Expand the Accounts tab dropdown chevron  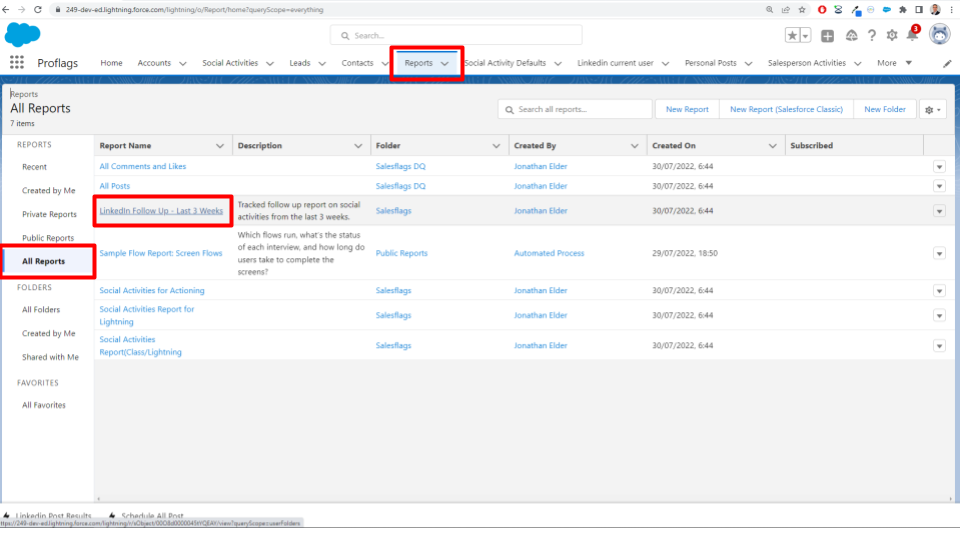tap(182, 64)
